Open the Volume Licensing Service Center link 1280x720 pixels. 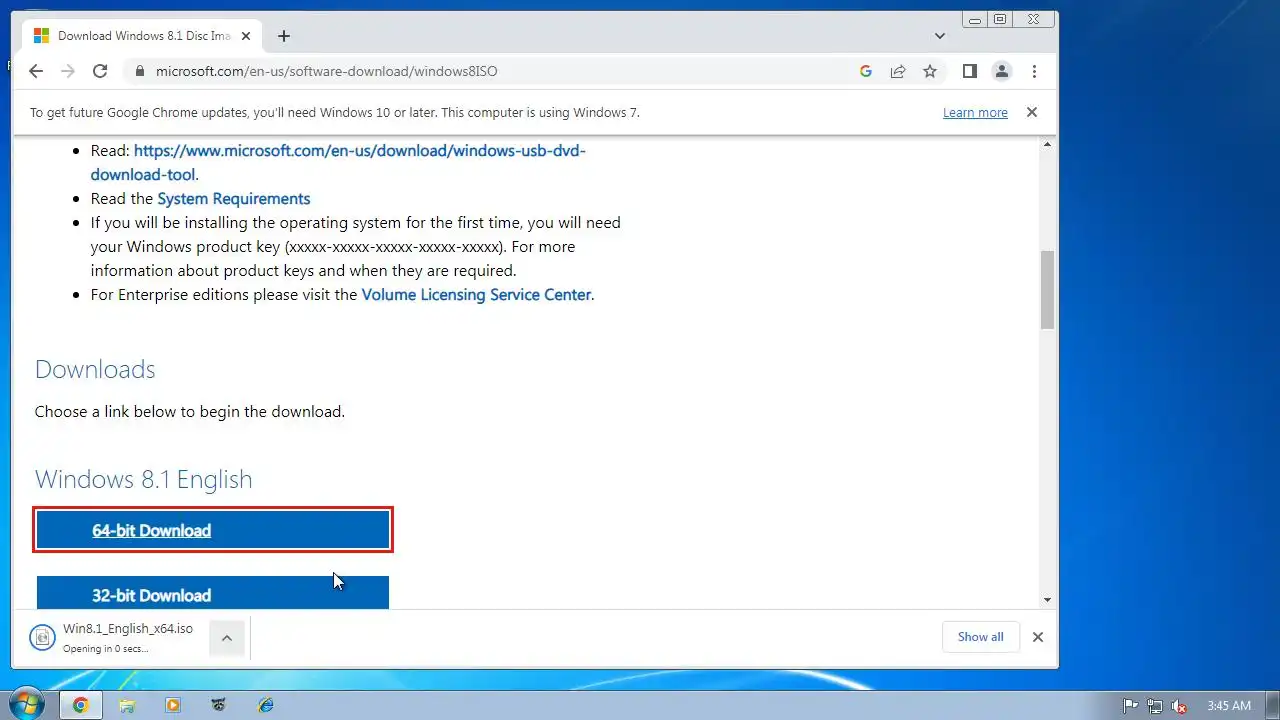tap(476, 295)
